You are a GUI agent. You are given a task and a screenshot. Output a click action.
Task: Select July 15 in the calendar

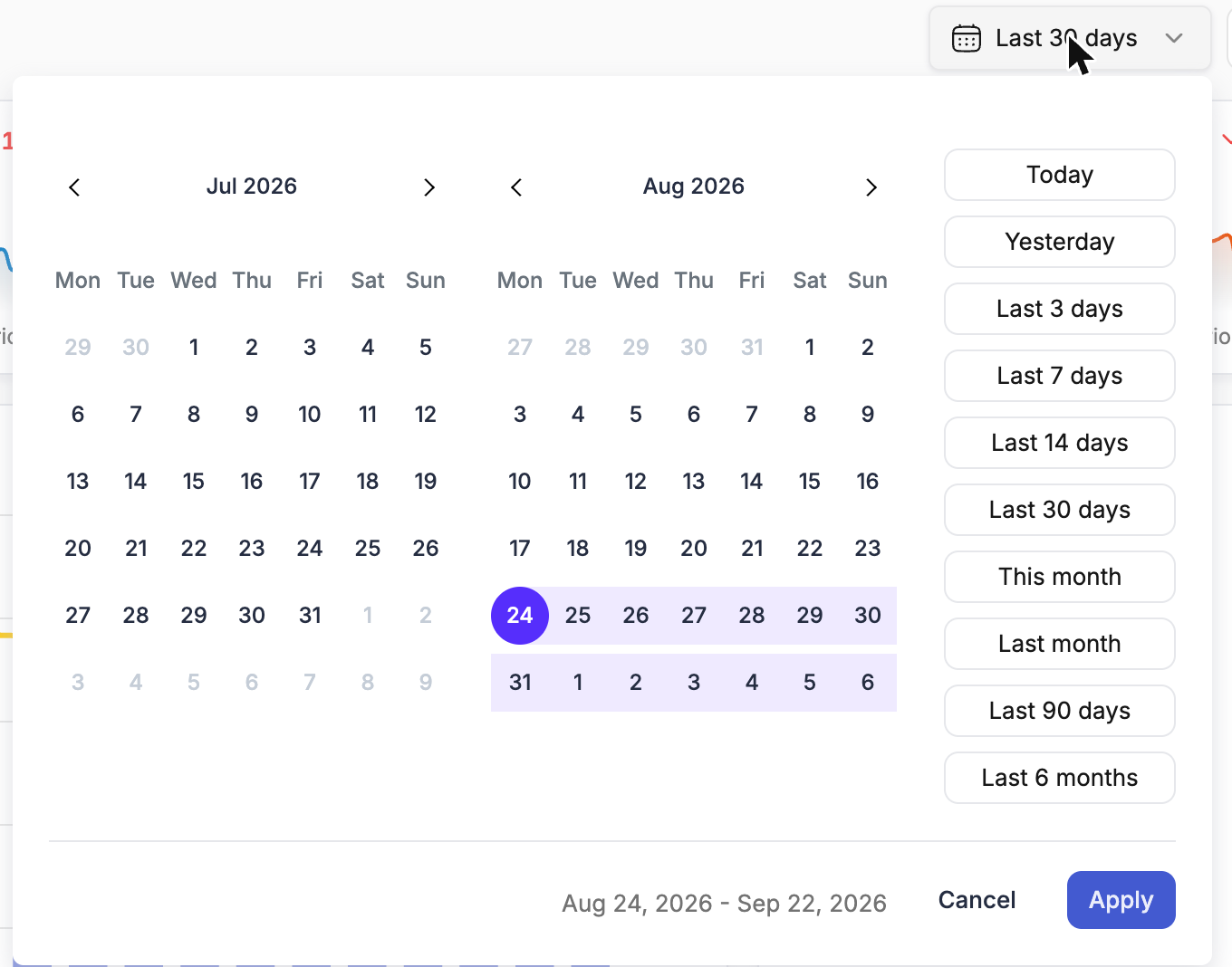click(x=194, y=481)
